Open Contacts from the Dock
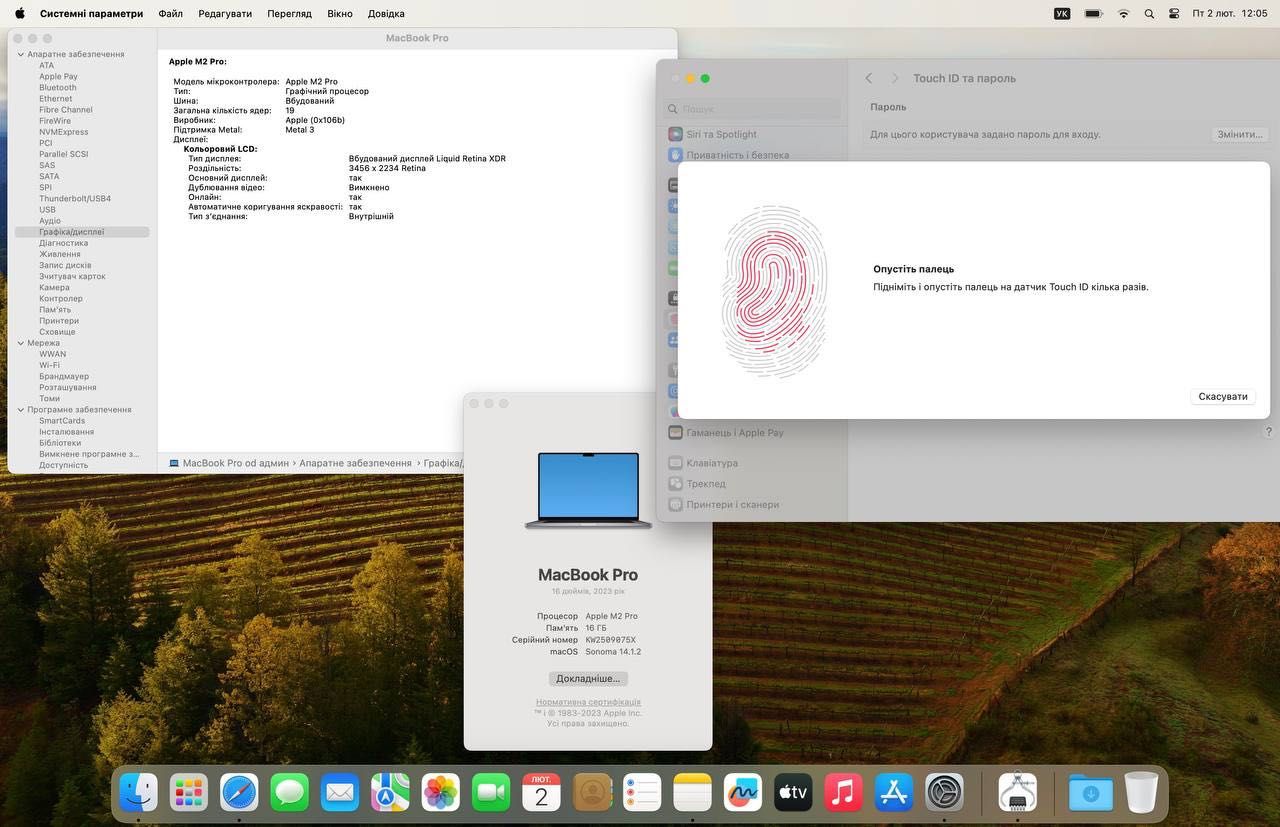The image size is (1280, 827). point(592,793)
